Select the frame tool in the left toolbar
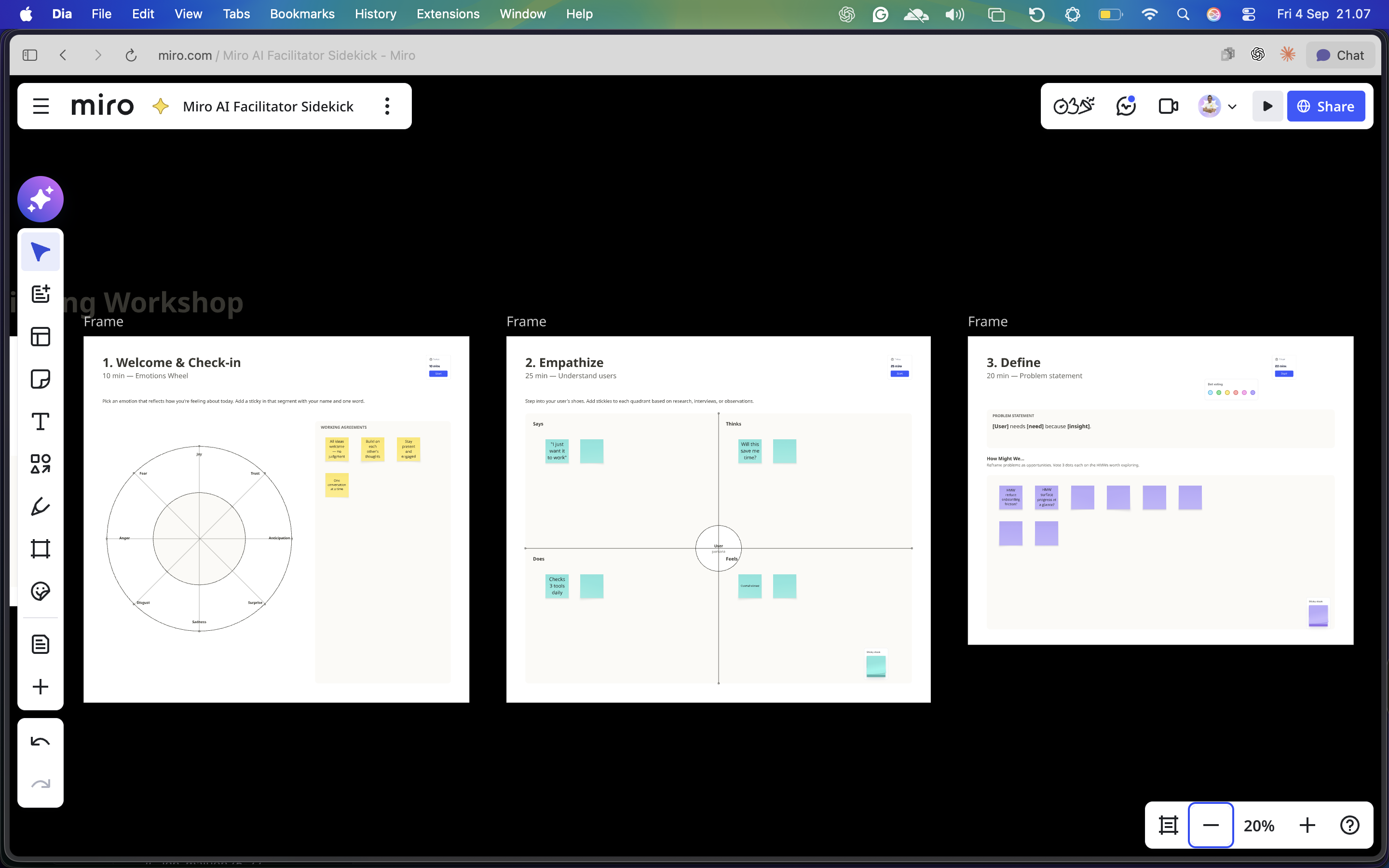 click(x=40, y=549)
